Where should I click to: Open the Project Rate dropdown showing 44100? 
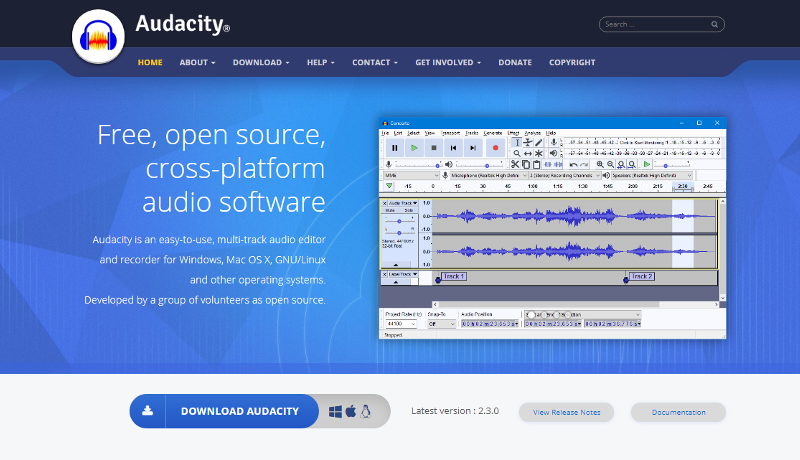tap(400, 324)
